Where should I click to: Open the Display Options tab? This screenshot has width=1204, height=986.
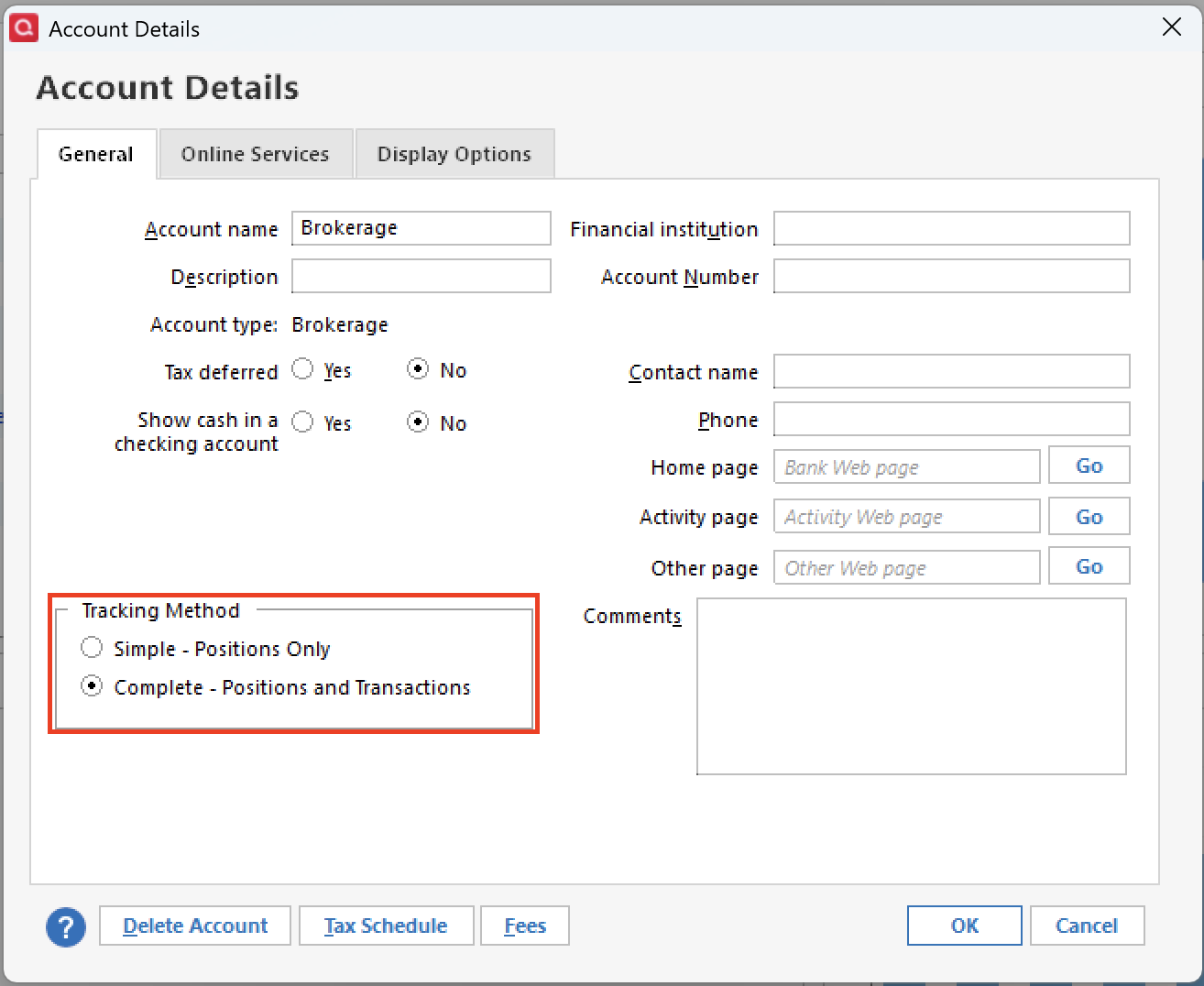[x=454, y=154]
